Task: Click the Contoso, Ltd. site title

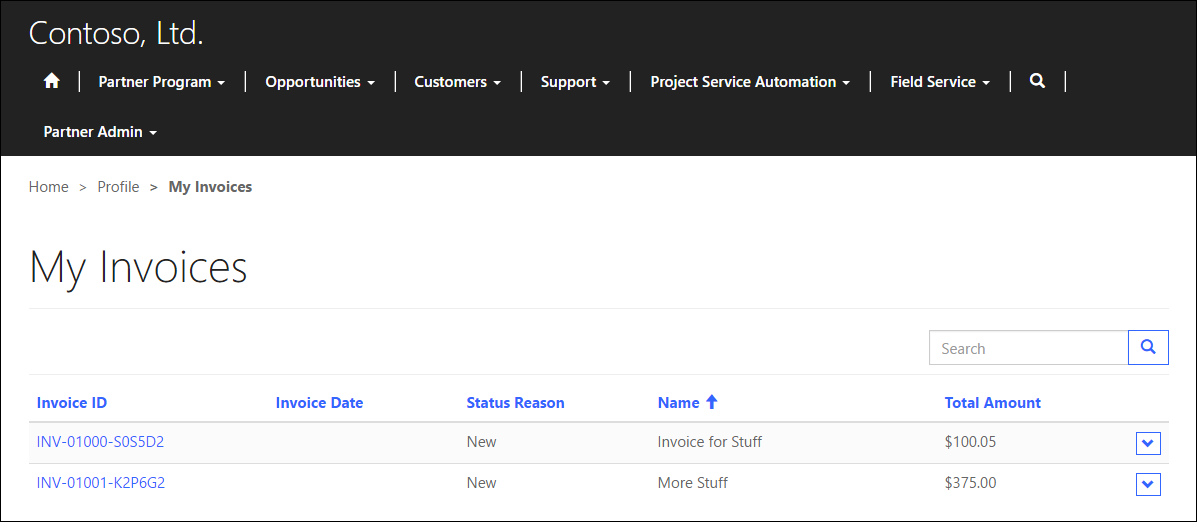Action: [x=116, y=33]
